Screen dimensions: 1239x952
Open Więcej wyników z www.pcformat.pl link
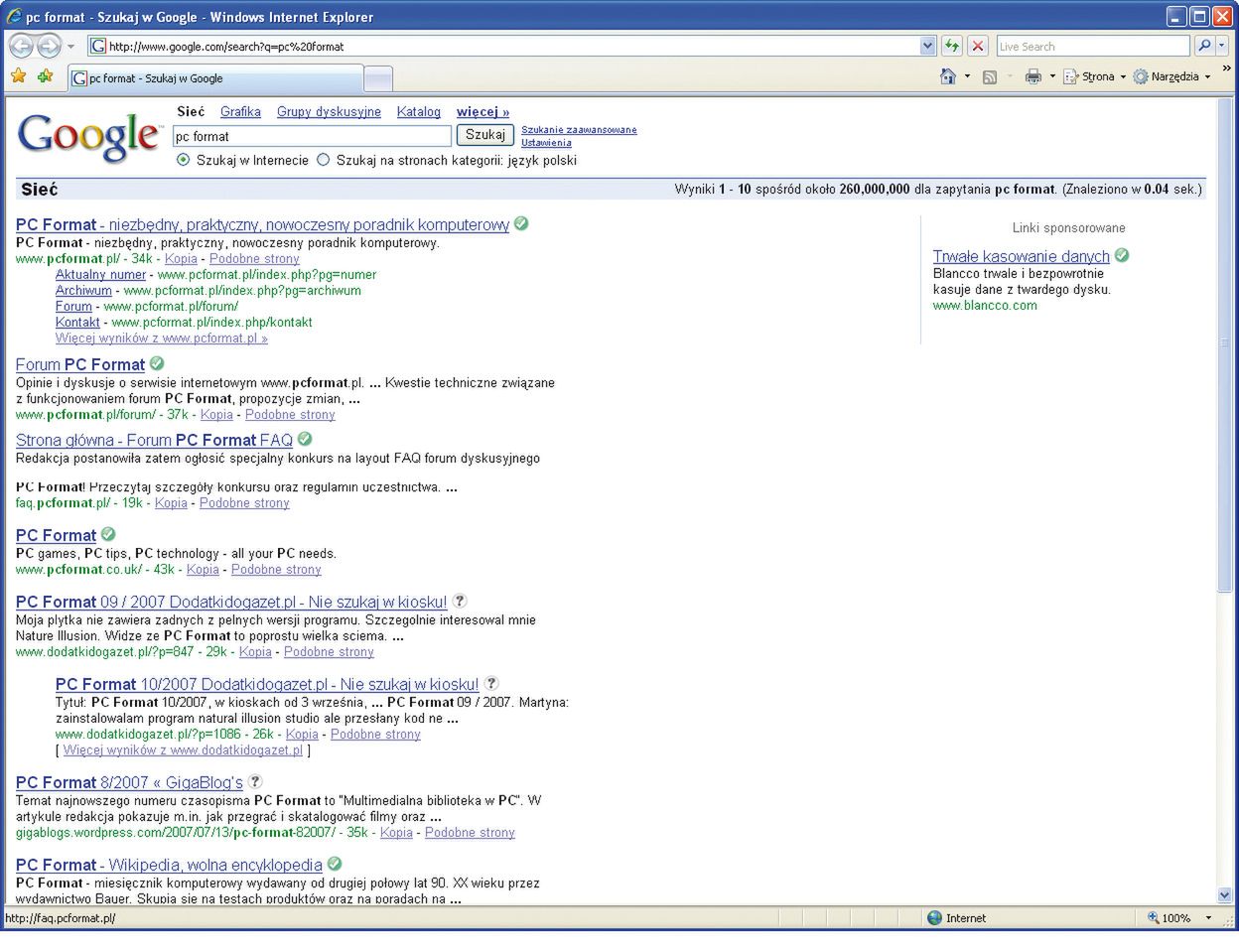[x=161, y=339]
